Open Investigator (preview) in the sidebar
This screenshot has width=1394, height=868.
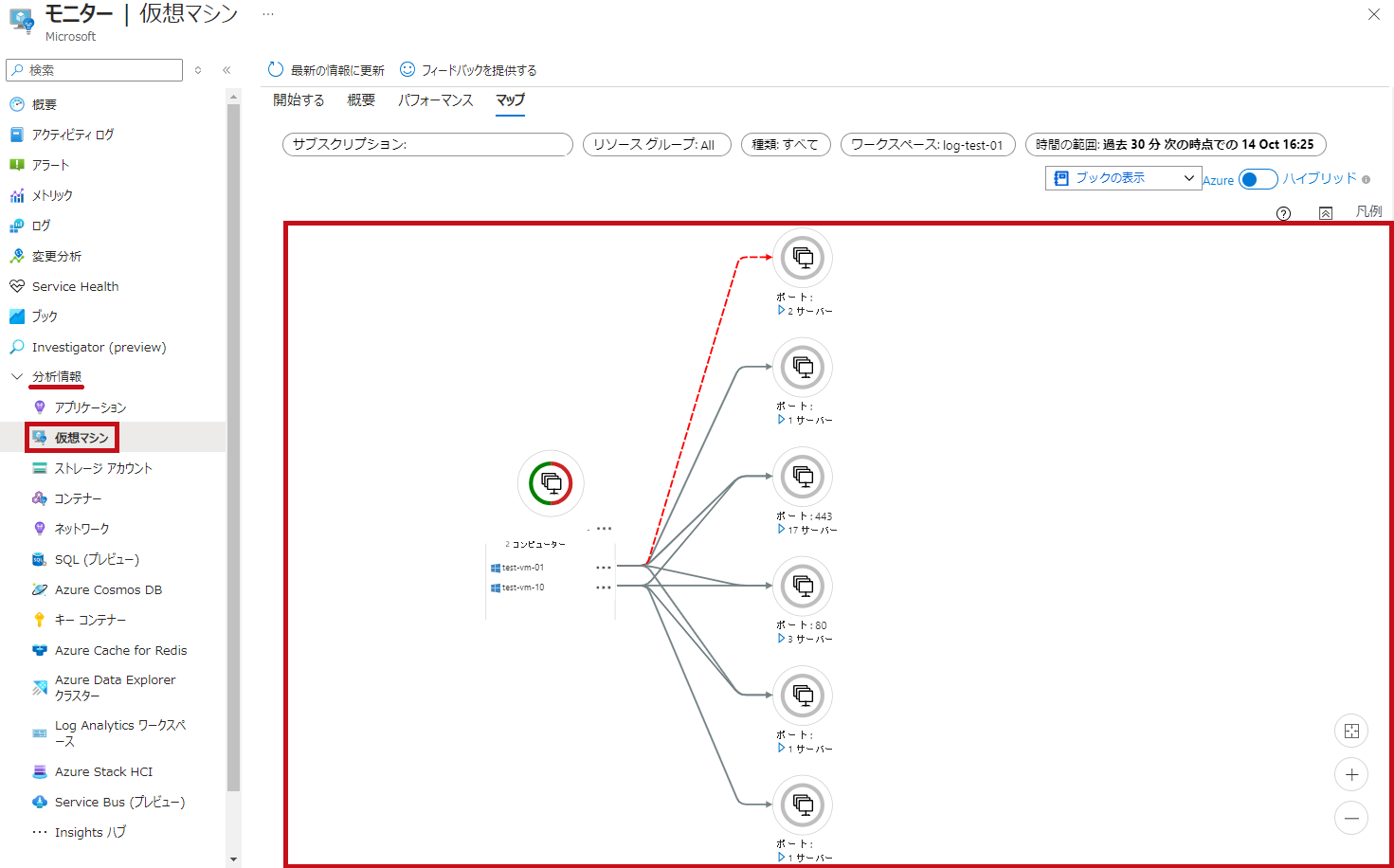99,347
